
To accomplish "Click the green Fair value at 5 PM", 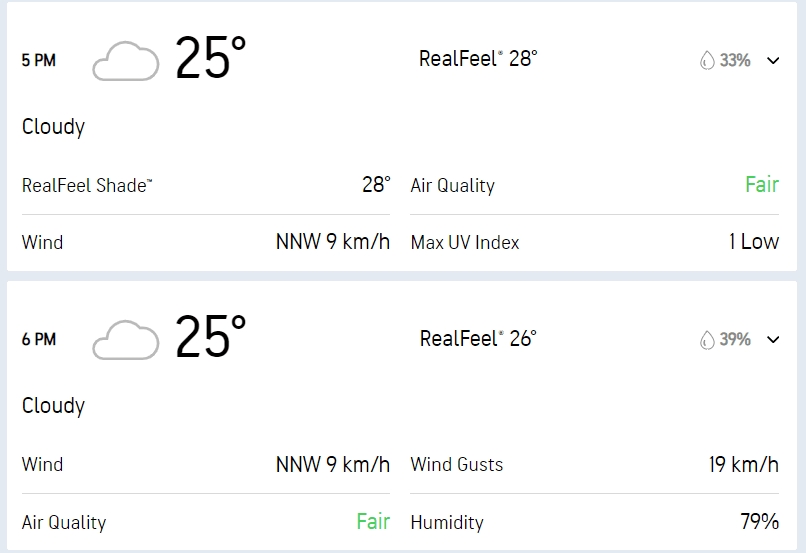I will (762, 185).
